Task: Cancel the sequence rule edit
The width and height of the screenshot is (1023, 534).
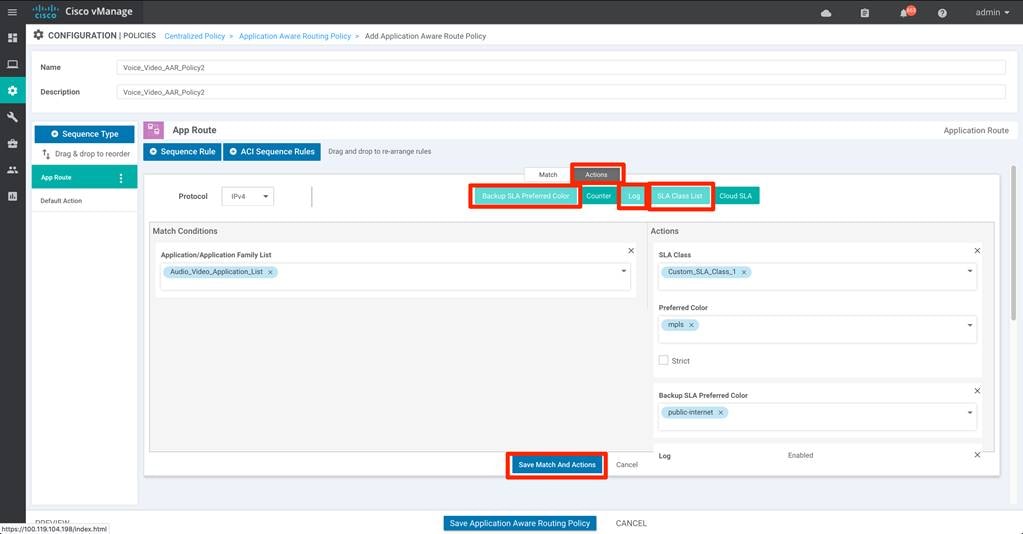Action: 627,465
